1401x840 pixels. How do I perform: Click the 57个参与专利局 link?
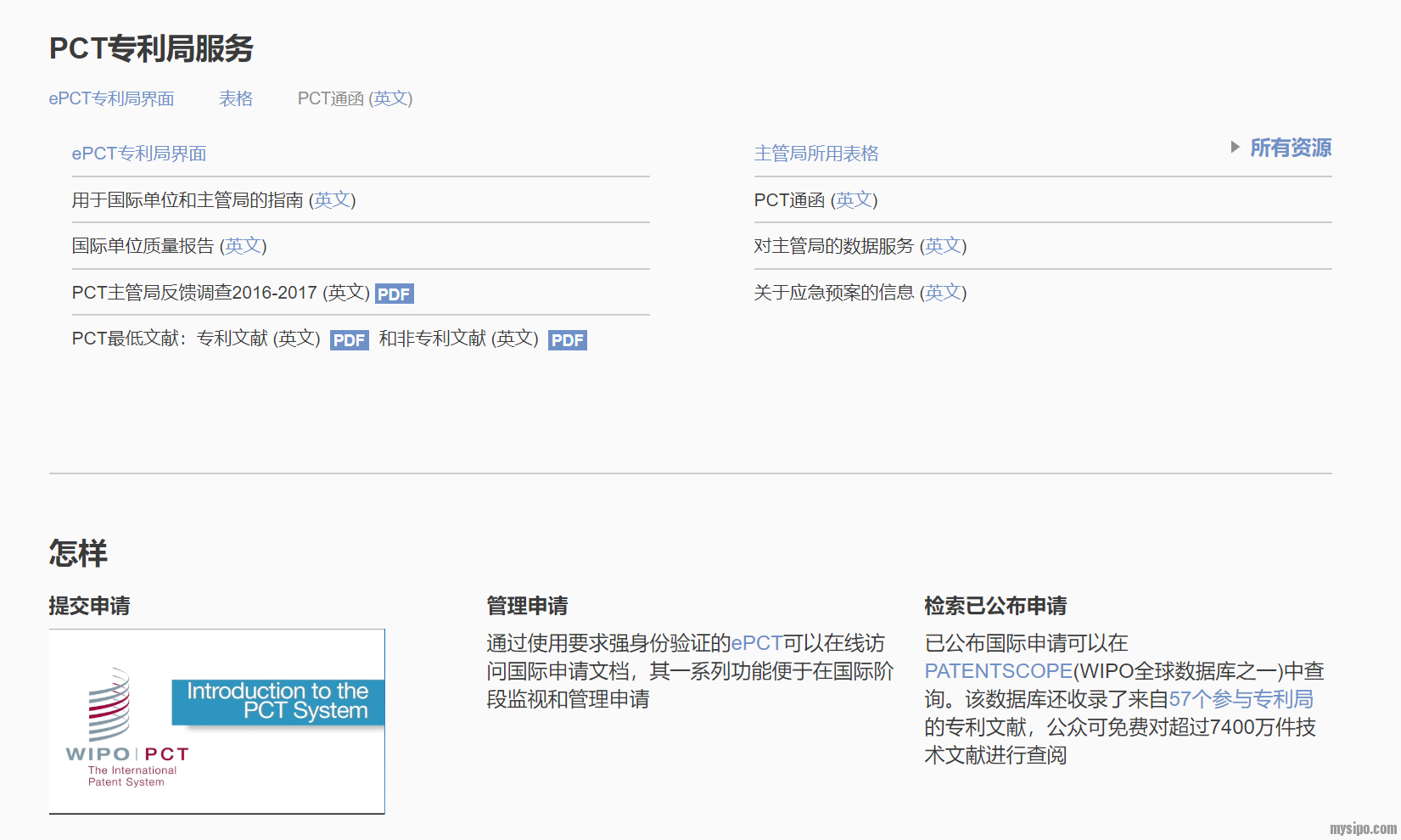point(1241,699)
